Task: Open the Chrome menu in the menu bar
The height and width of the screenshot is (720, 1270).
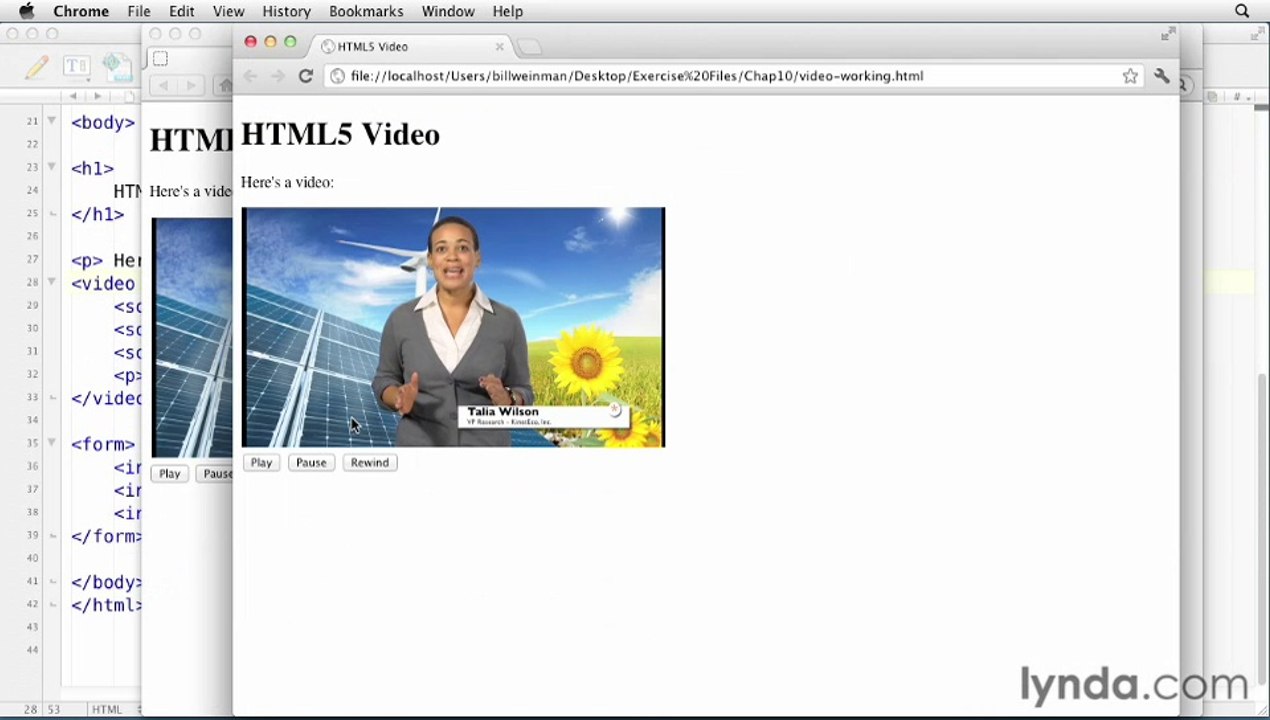Action: 81,11
